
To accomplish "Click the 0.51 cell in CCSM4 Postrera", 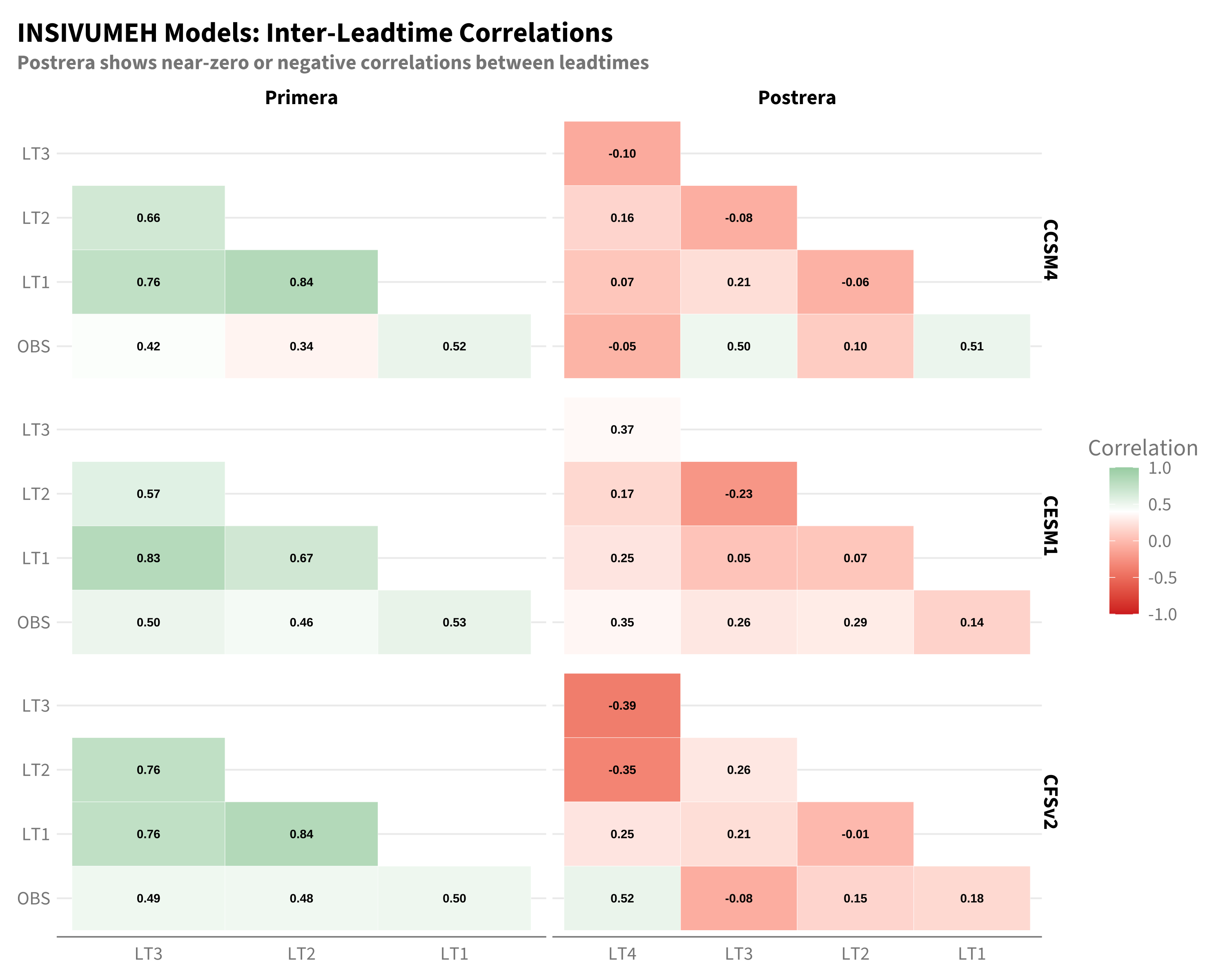I will click(x=971, y=346).
